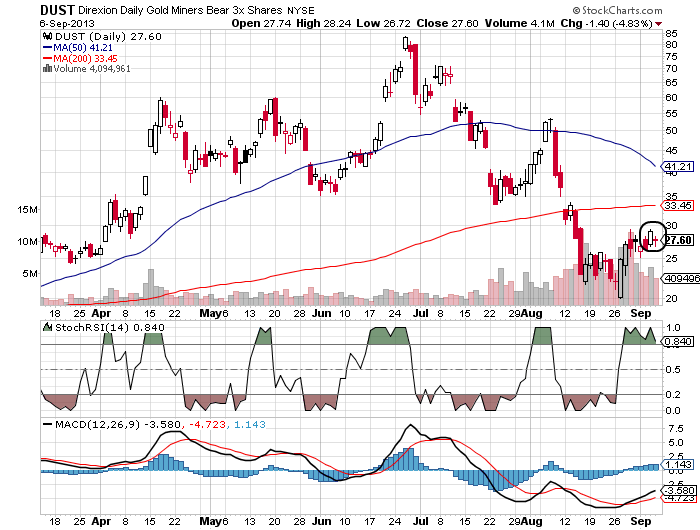This screenshot has height=530, width=700.
Task: Open the StockCharts.com credit link
Action: click(x=618, y=10)
